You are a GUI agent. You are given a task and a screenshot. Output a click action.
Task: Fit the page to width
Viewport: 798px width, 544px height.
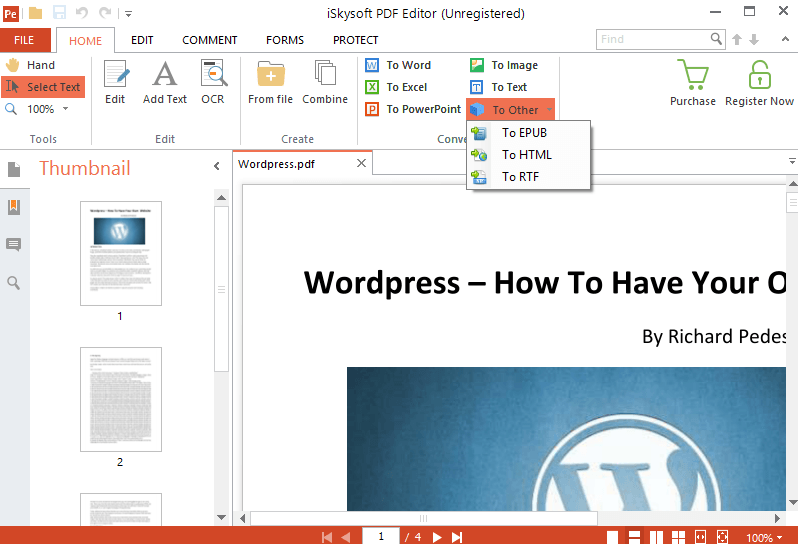700,537
